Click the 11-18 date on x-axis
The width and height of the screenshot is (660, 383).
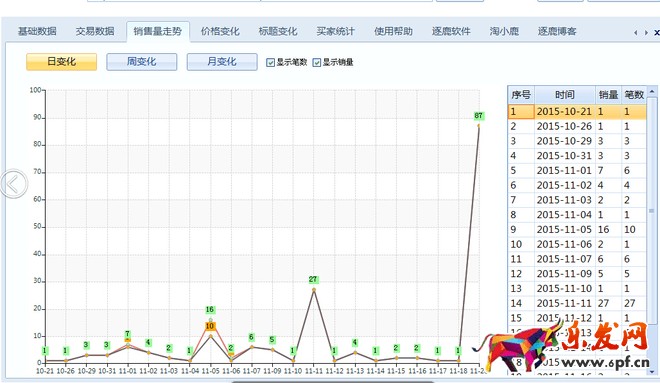458,371
